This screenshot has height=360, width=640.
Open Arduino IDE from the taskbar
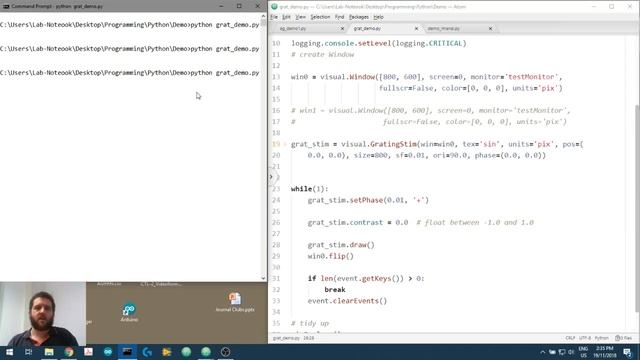pyautogui.click(x=108, y=352)
